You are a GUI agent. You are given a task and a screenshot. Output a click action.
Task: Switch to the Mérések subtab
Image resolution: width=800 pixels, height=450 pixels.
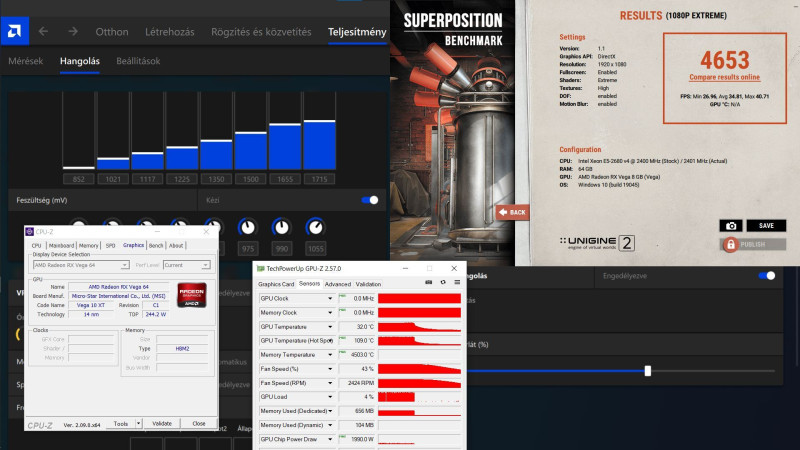tap(26, 61)
